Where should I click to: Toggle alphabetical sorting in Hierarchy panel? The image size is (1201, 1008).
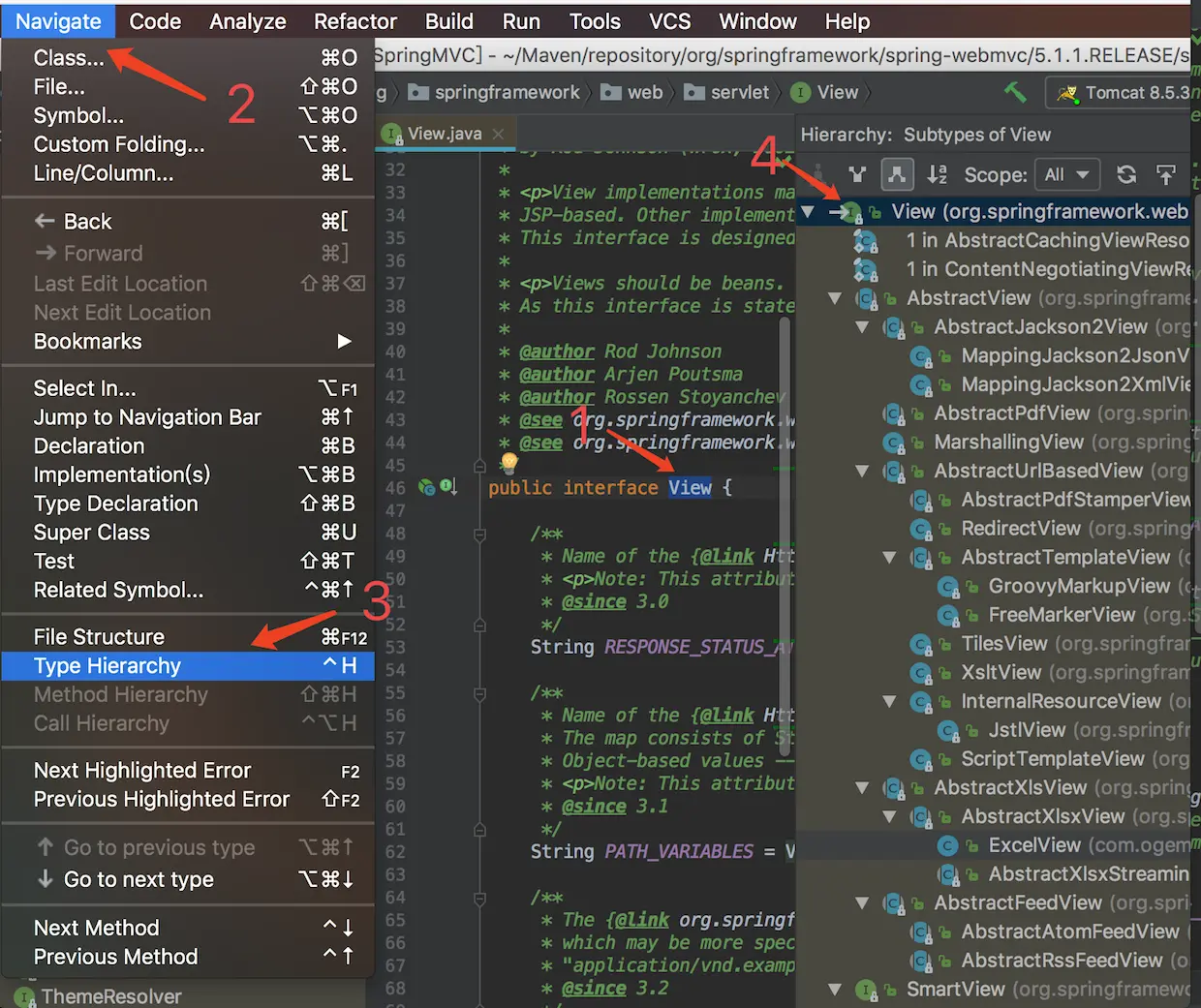pos(937,174)
